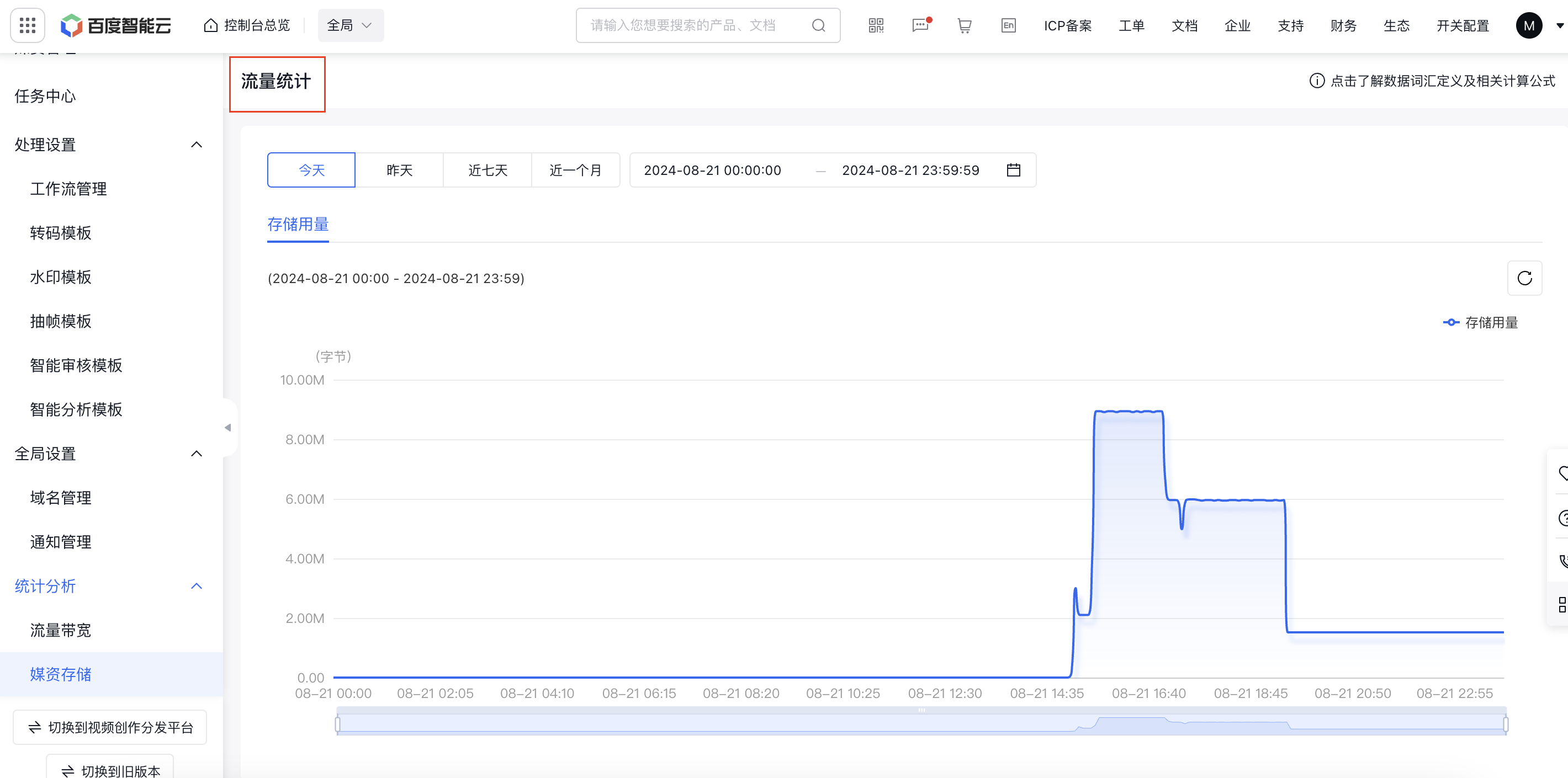Image resolution: width=1568 pixels, height=778 pixels.
Task: Open 文档 in top navigation
Action: [x=1184, y=25]
